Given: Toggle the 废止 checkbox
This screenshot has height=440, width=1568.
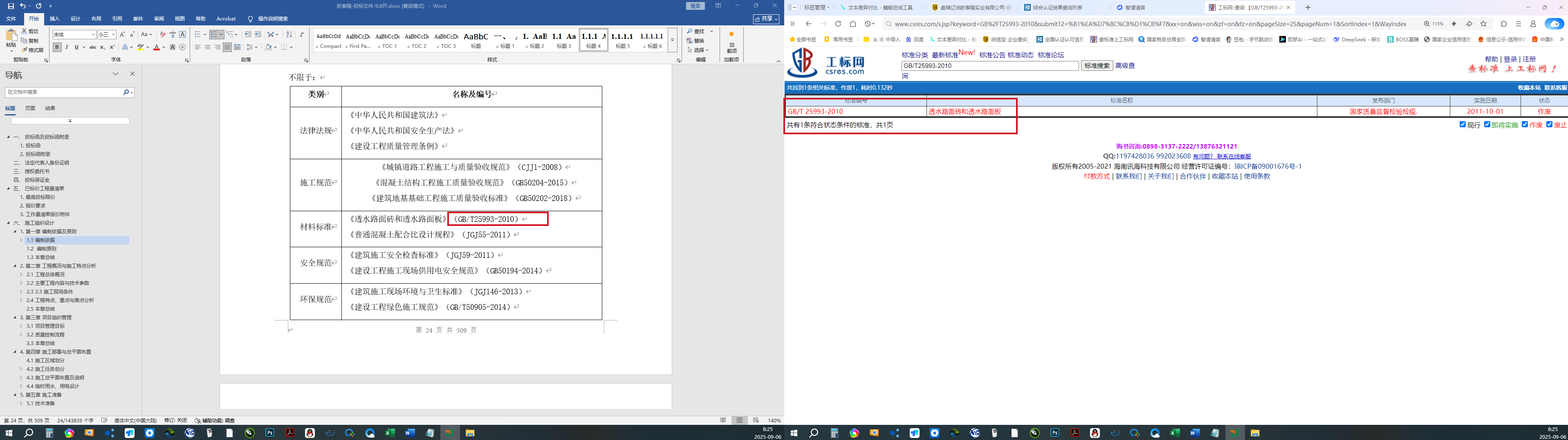Looking at the screenshot, I should (1549, 124).
